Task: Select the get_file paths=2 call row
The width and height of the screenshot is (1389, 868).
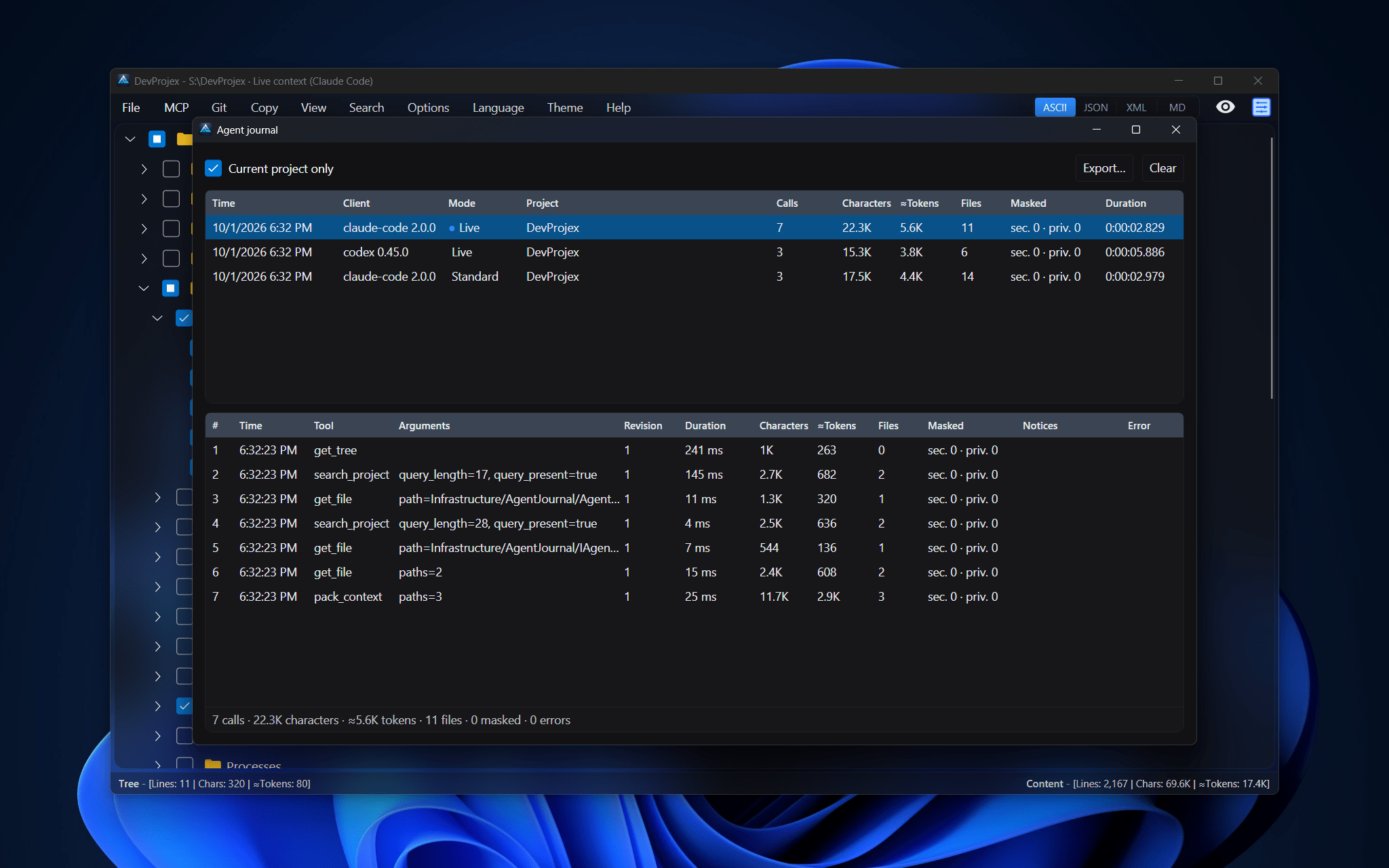Action: pos(694,572)
